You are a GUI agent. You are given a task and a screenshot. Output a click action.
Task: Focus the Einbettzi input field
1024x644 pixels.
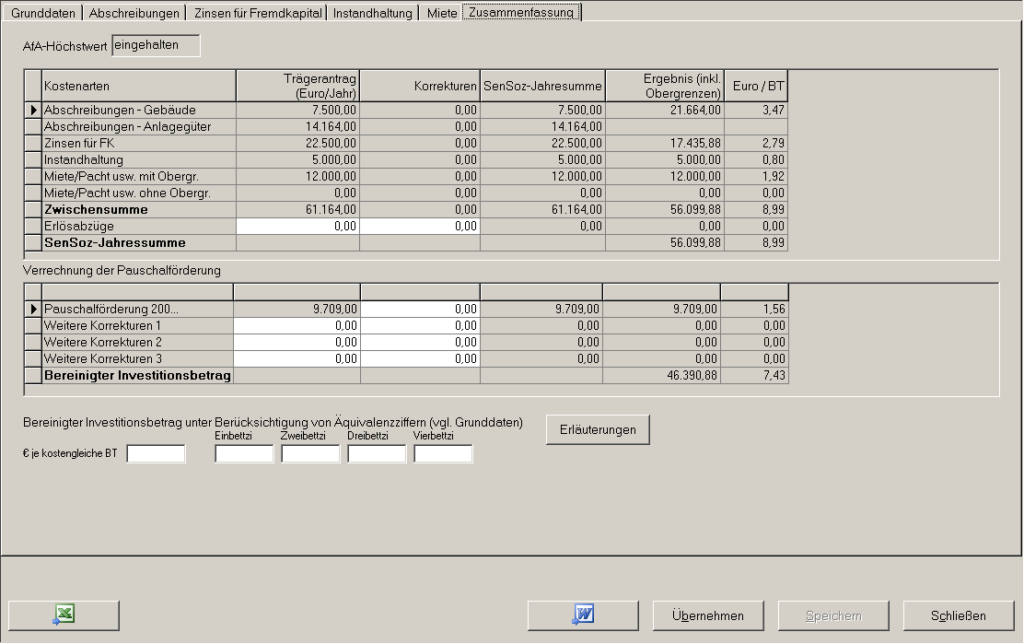pos(244,454)
